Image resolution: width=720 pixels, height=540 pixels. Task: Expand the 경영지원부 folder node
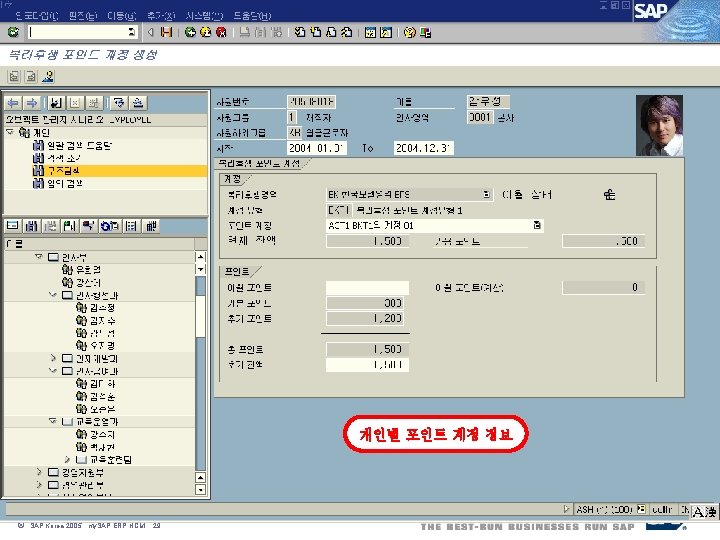click(39, 472)
